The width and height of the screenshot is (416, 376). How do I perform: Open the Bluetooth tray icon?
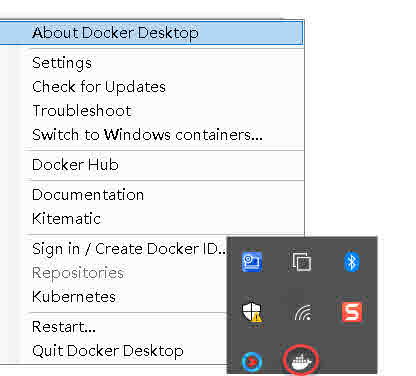click(352, 262)
